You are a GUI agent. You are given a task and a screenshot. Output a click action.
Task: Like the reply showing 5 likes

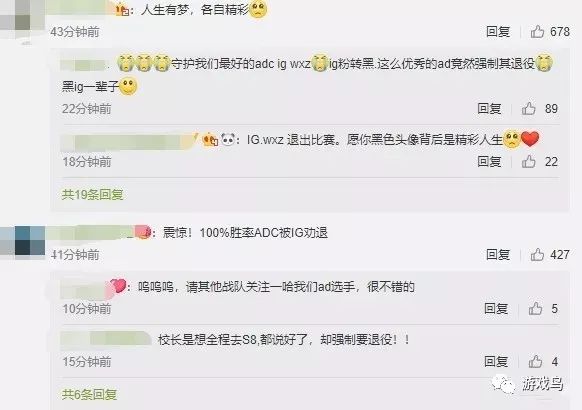535,308
